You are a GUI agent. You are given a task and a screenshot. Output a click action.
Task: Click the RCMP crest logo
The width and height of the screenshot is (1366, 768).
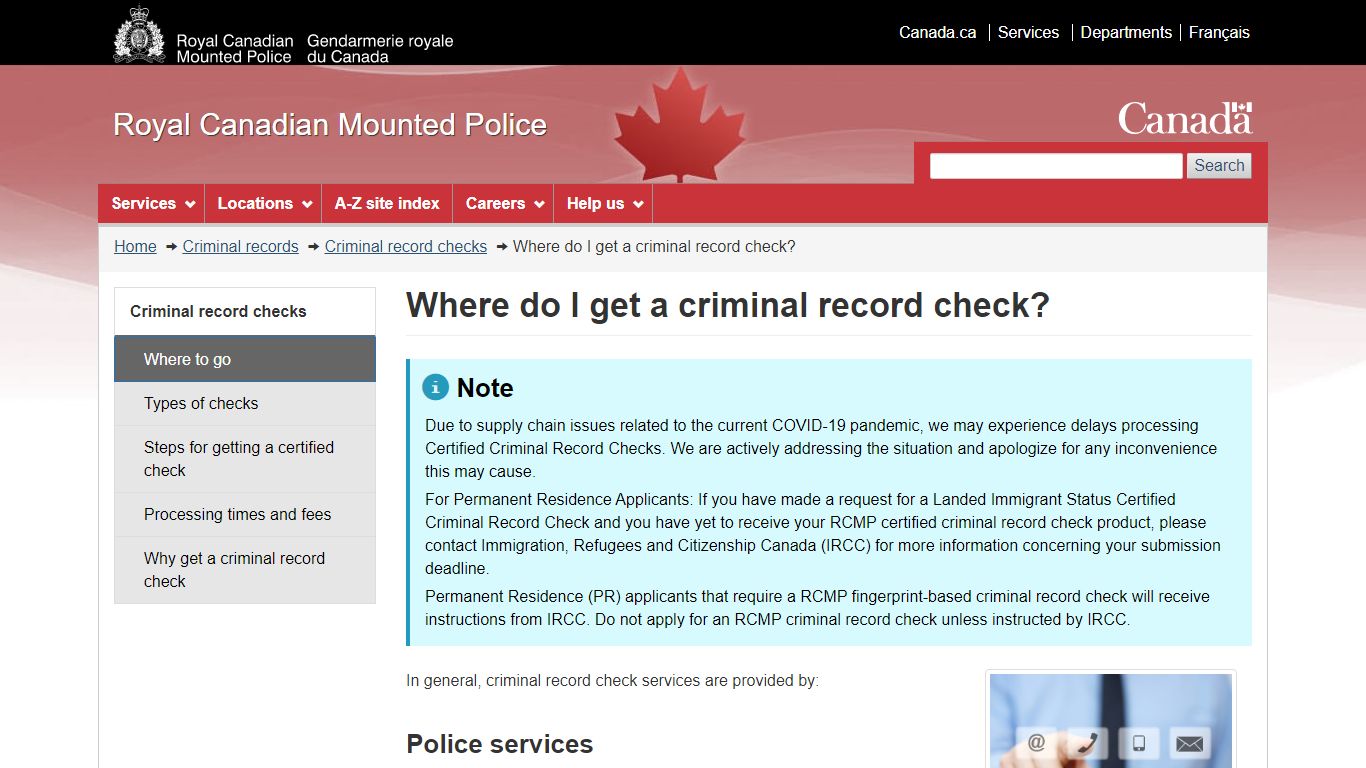click(139, 35)
